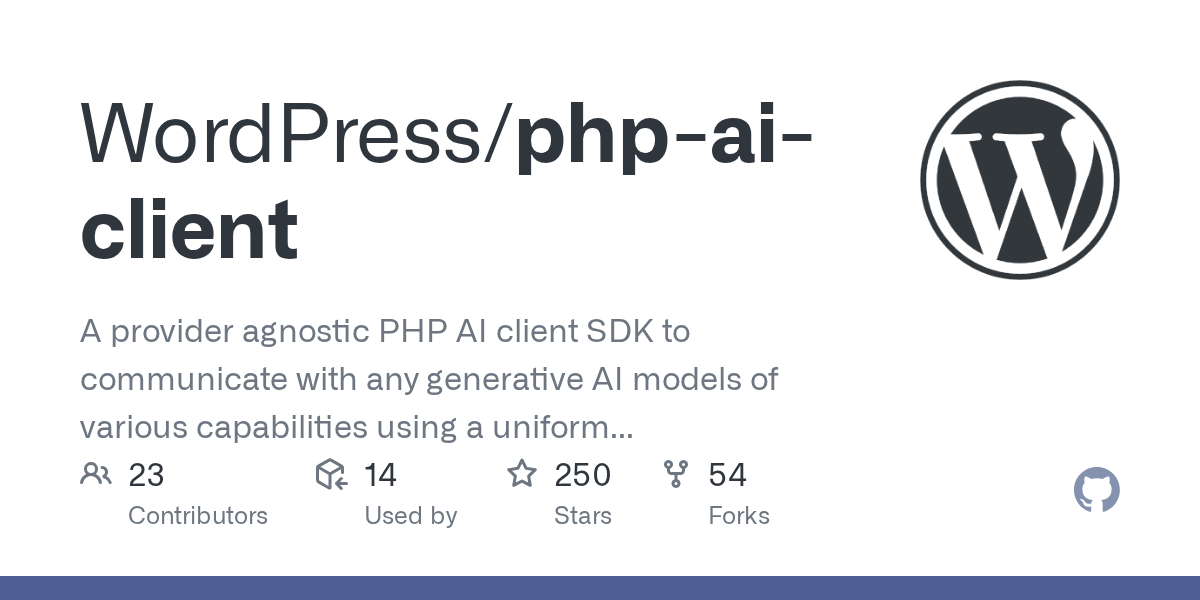The height and width of the screenshot is (600, 1200).
Task: Click the GitHub Octocat icon
Action: [1096, 491]
